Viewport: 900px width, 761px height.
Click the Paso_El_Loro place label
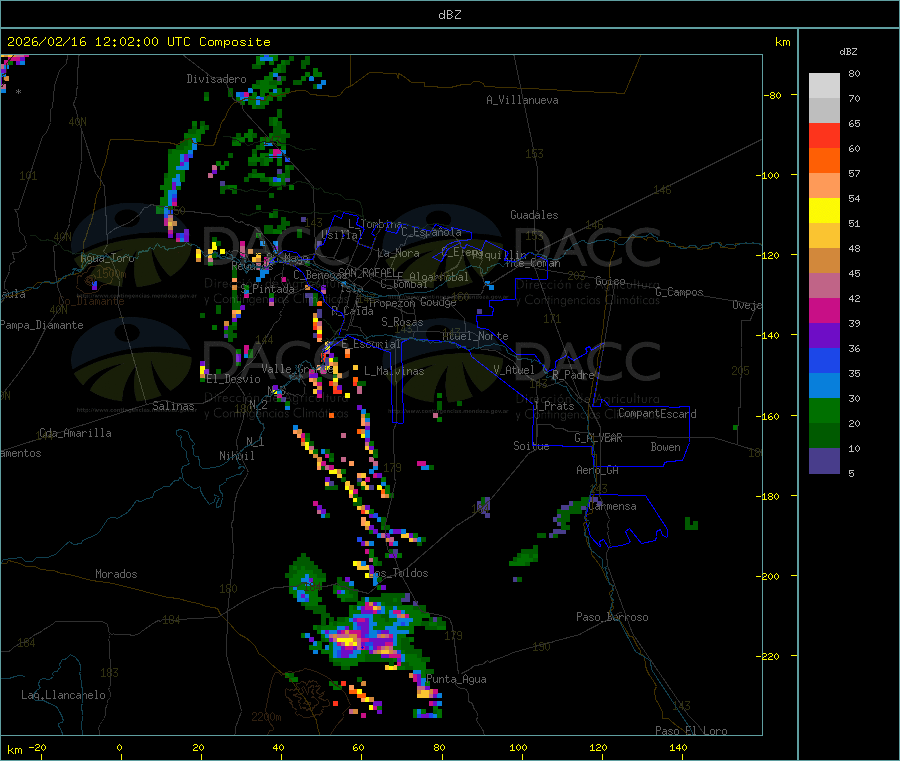tap(691, 731)
